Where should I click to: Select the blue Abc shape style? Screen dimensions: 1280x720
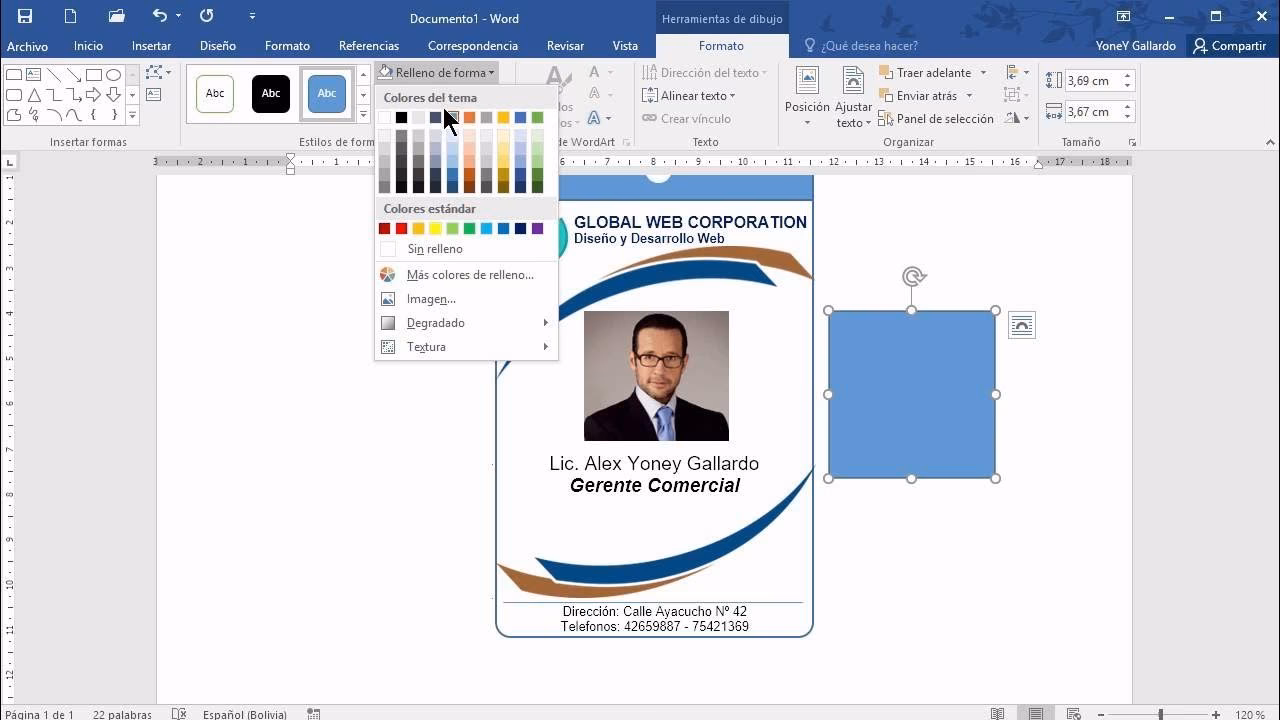tap(327, 94)
